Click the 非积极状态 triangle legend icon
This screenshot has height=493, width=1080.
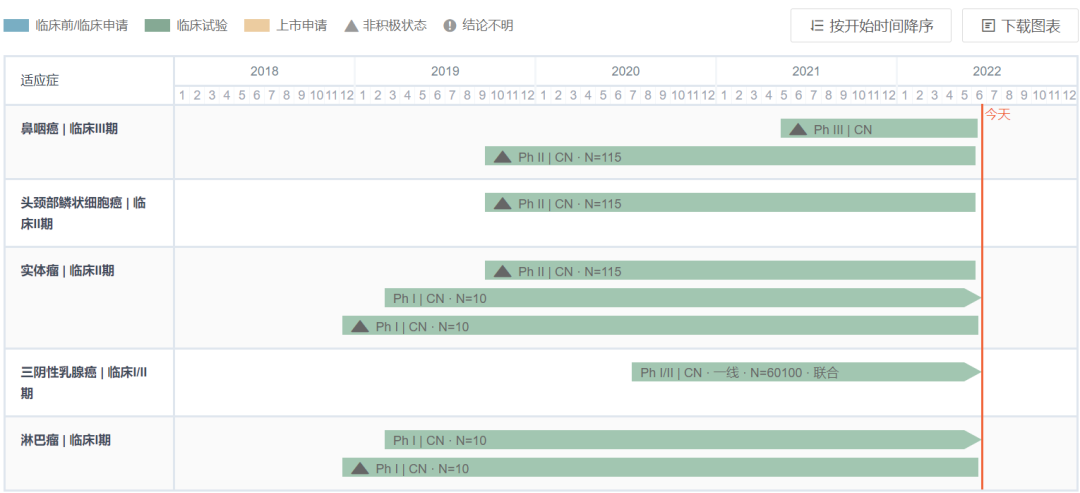351,26
